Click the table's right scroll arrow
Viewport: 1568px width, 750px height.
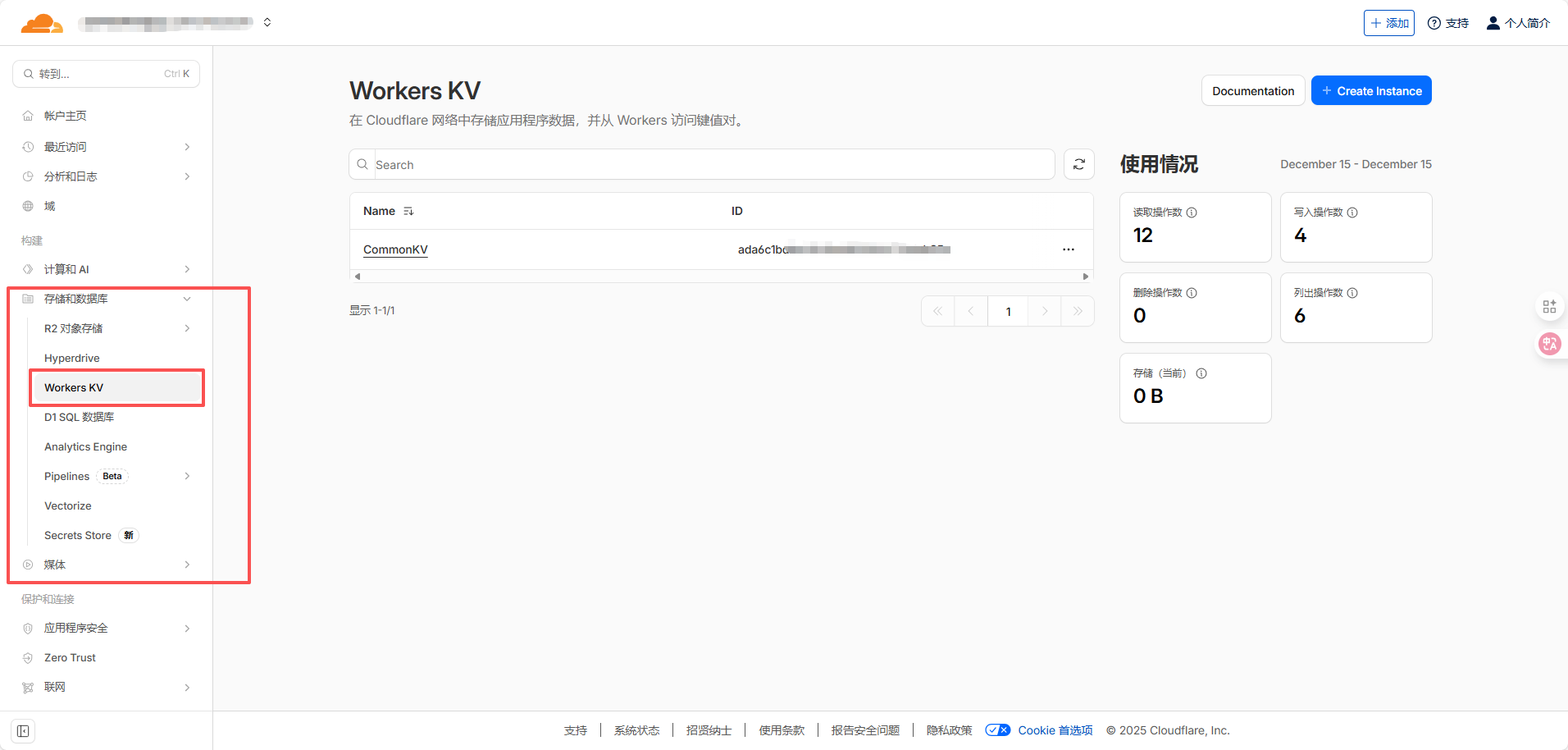[x=1086, y=277]
